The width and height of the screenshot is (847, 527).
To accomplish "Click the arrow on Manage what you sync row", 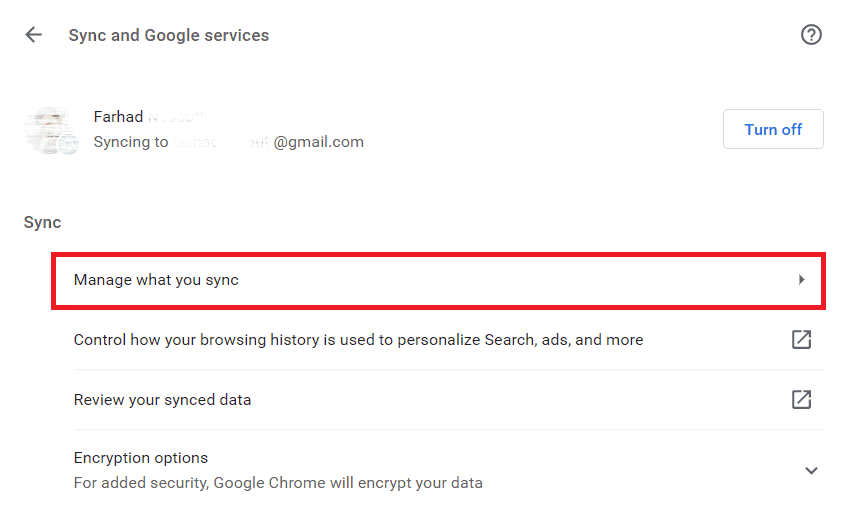I will (x=802, y=280).
